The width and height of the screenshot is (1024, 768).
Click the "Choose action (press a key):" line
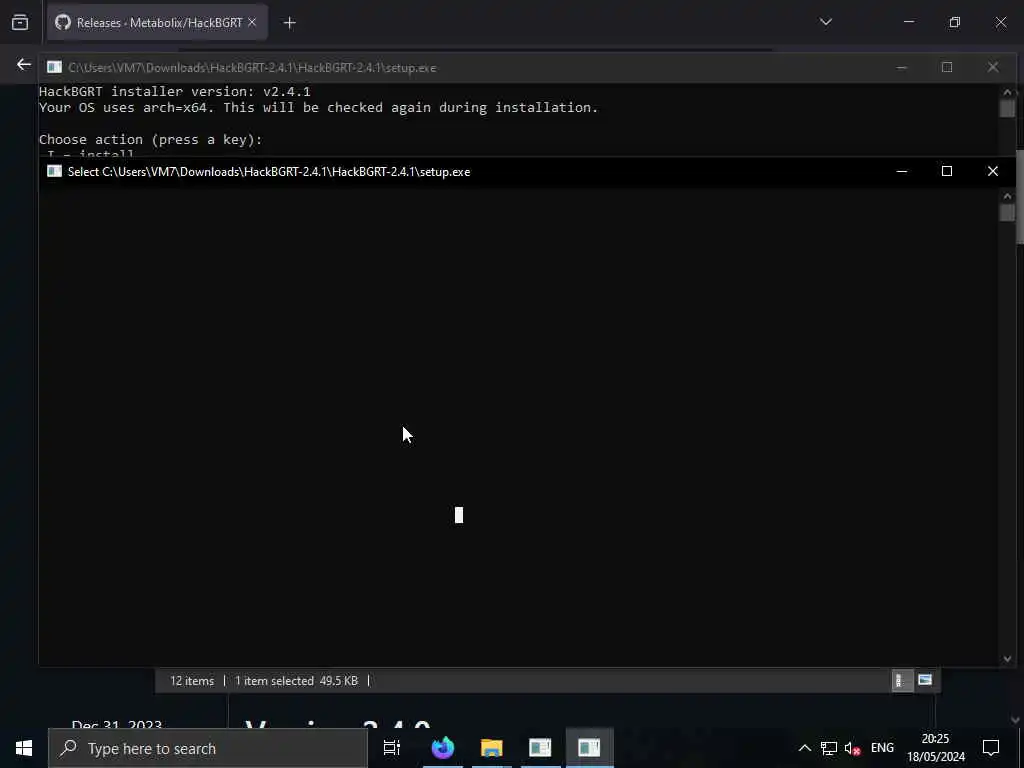150,140
